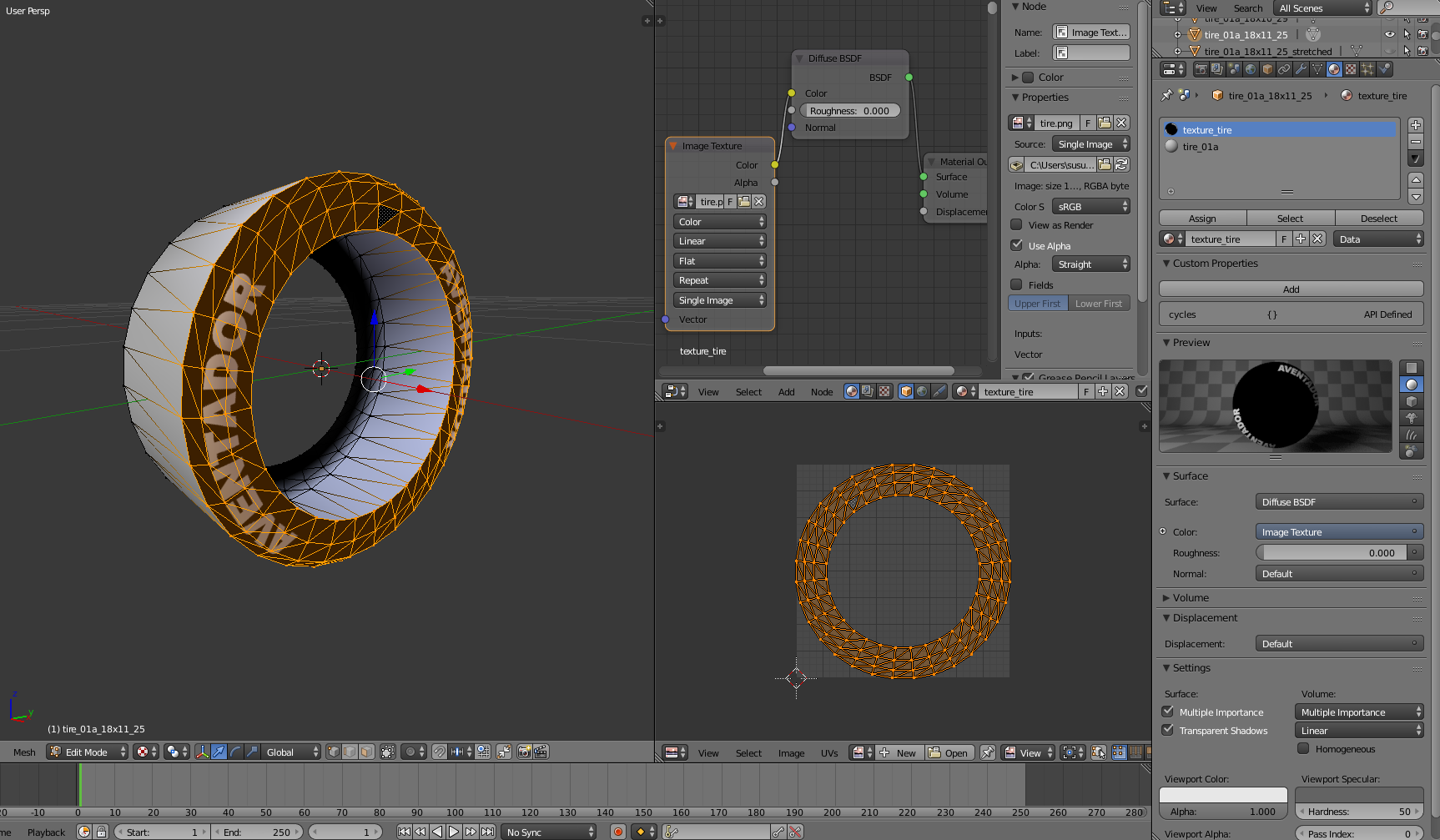
Task: Switch to edge select mode
Action: [350, 752]
